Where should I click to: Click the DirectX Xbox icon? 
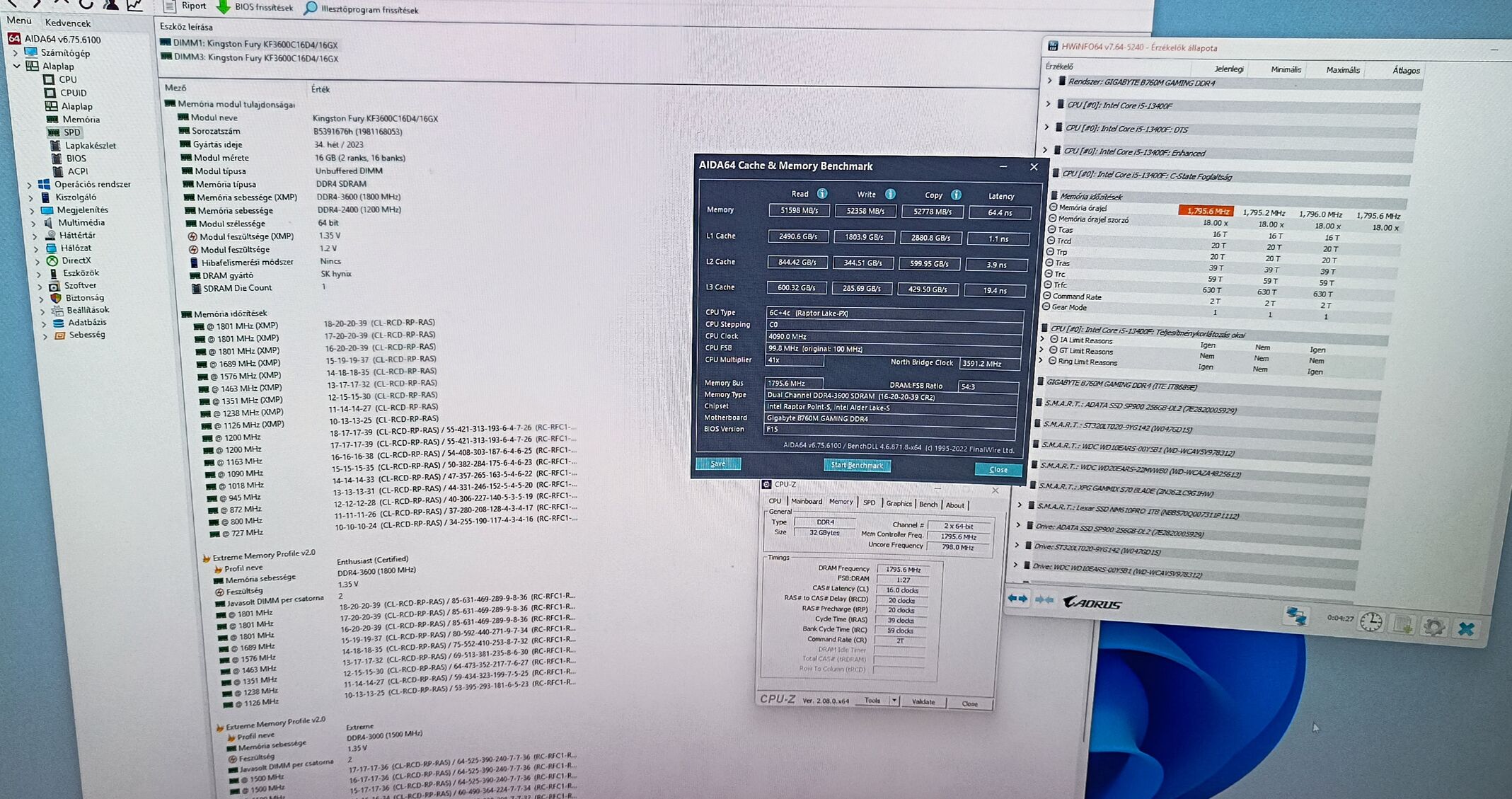52,260
